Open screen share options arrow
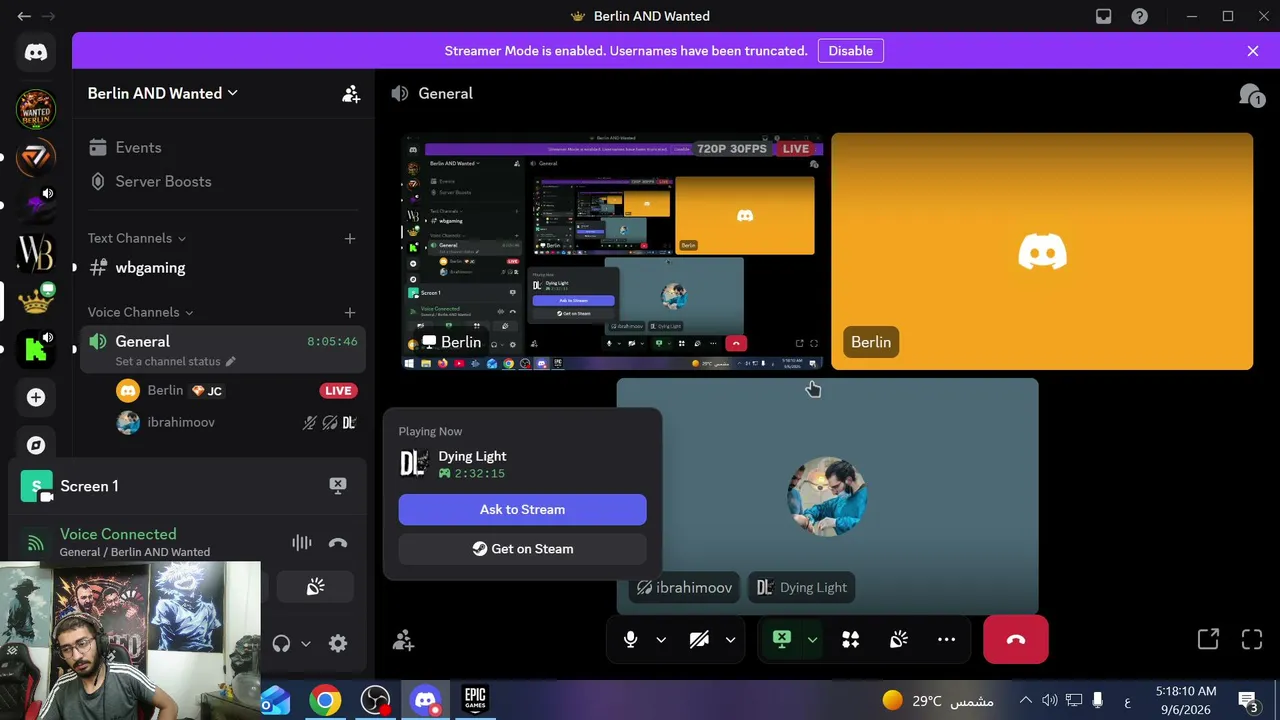The height and width of the screenshot is (720, 1280). click(x=813, y=640)
